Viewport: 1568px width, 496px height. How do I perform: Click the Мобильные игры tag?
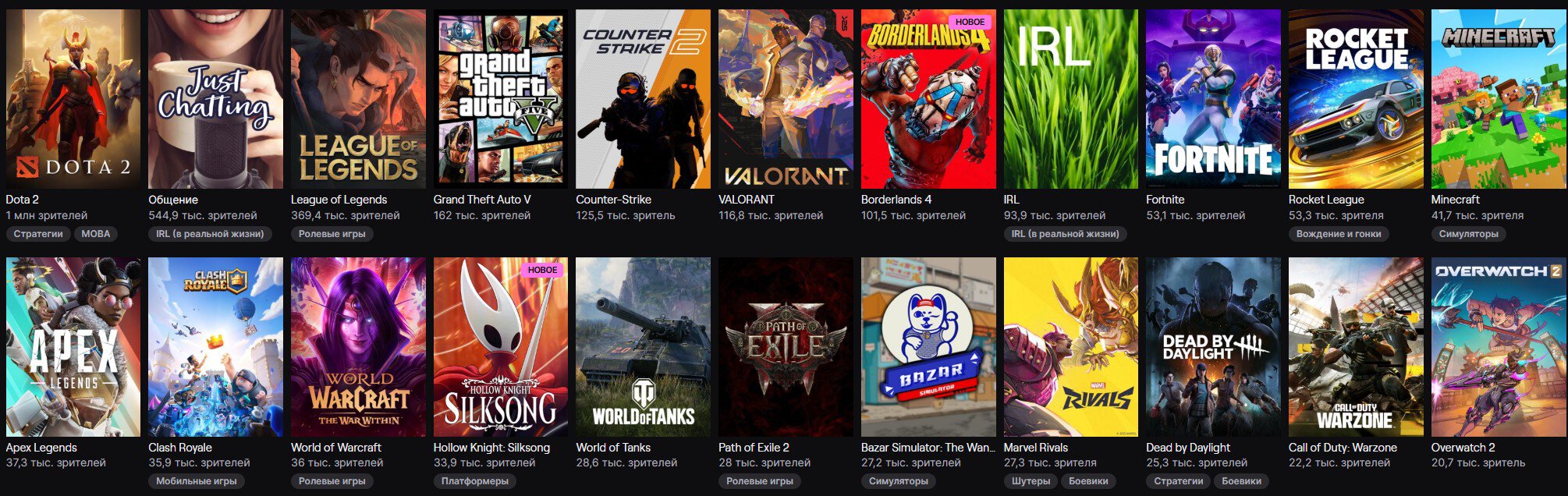click(x=197, y=481)
